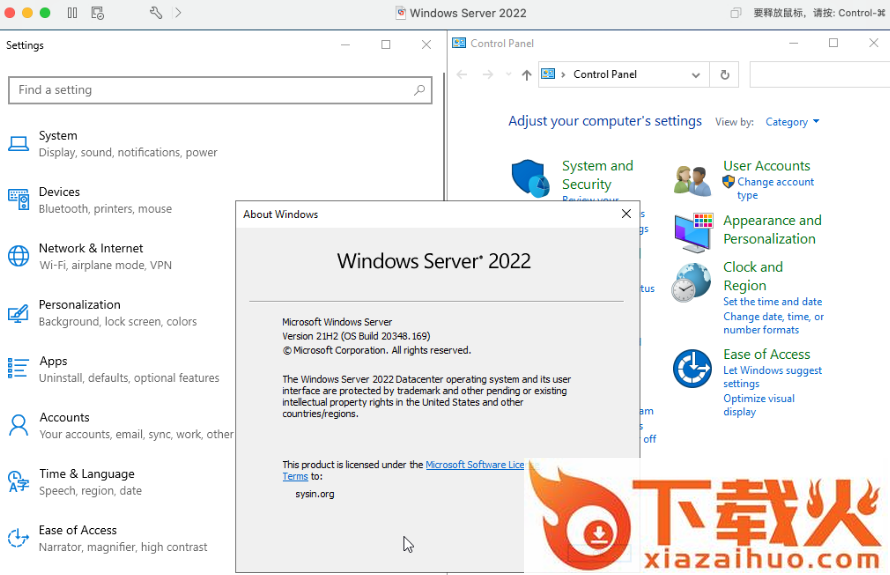Click Control Panel breadcrumb text
The height and width of the screenshot is (575, 890).
(605, 74)
